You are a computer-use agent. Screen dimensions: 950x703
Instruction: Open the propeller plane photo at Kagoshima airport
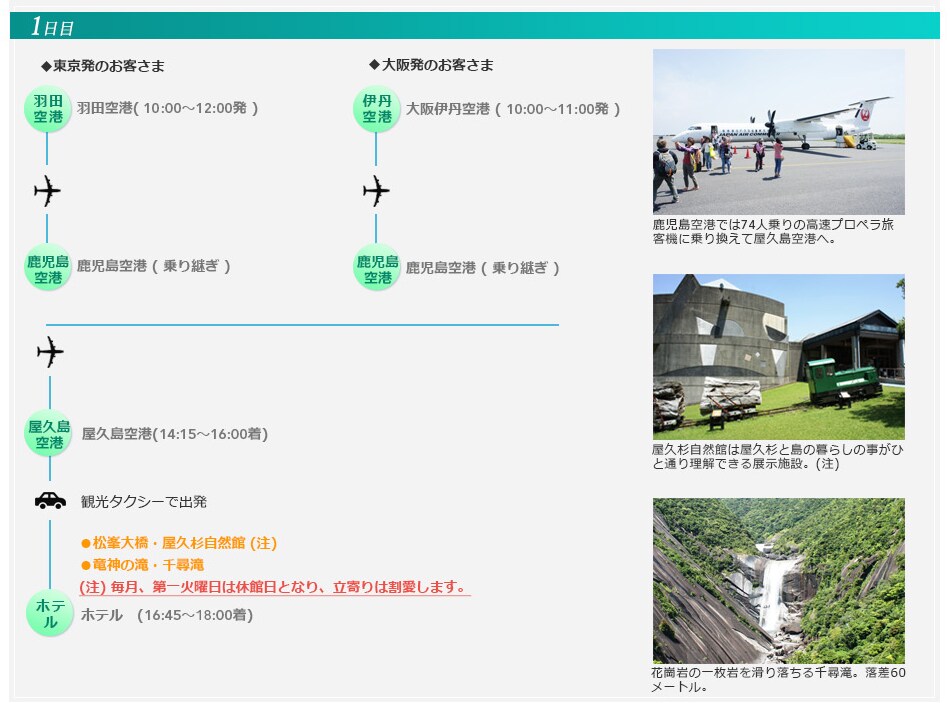tap(778, 131)
